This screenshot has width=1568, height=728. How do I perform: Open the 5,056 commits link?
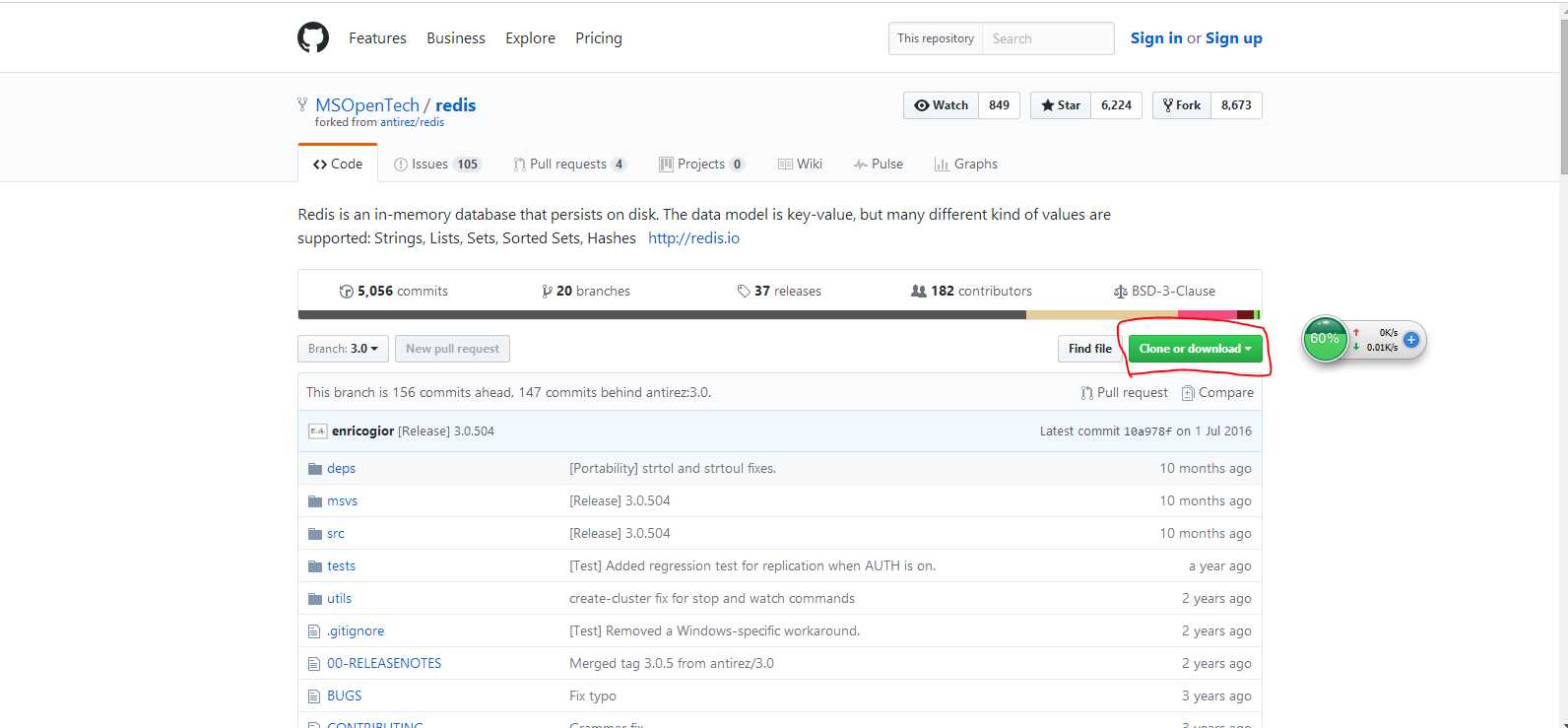coord(394,292)
